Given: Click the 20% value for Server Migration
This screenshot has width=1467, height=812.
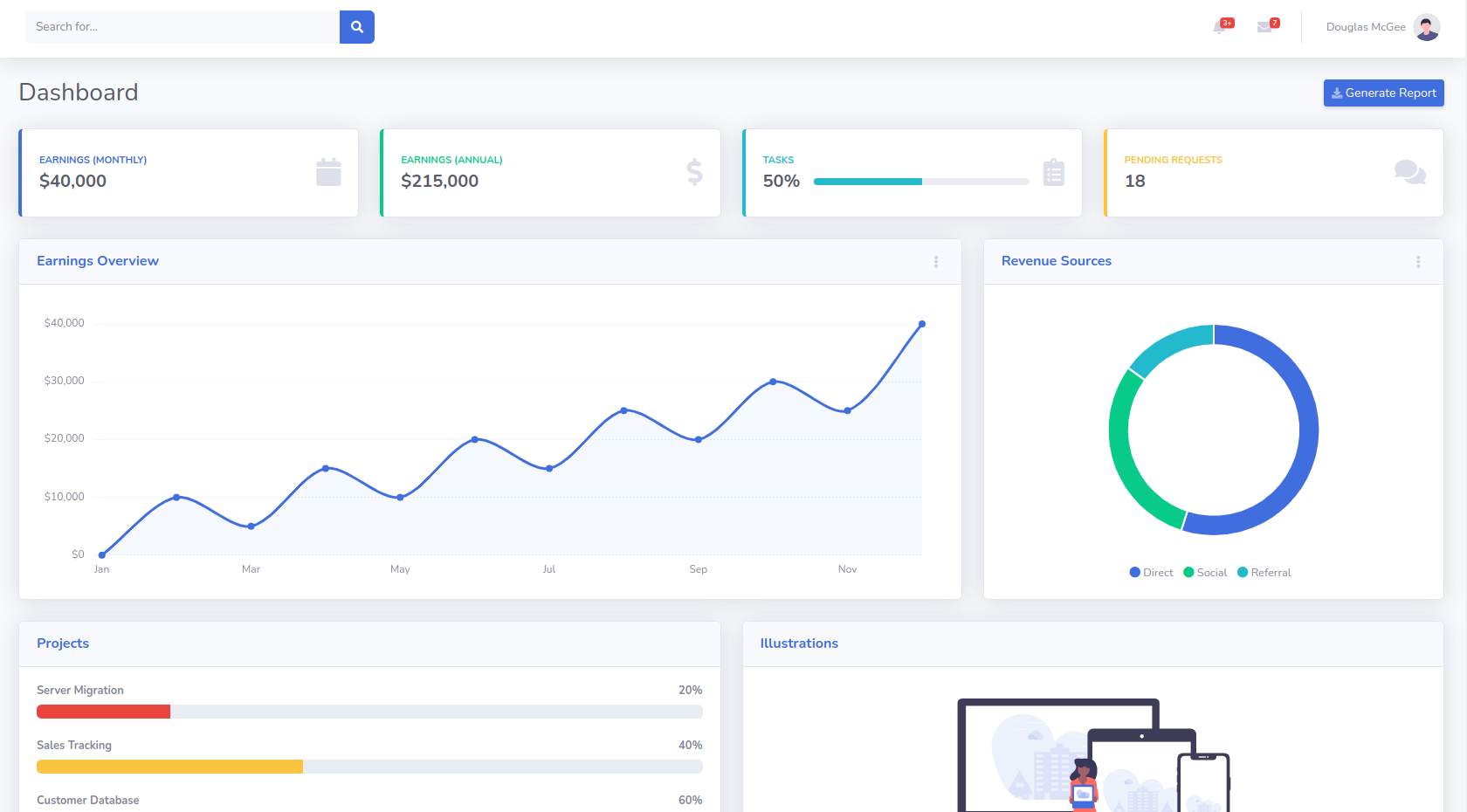Looking at the screenshot, I should 691,690.
